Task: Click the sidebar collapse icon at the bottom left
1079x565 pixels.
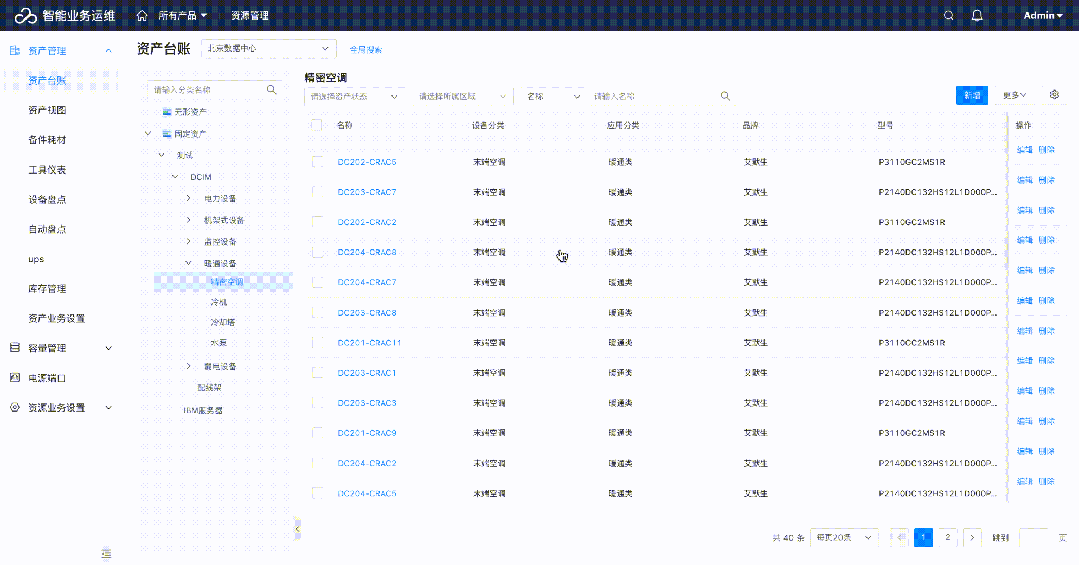Action: pyautogui.click(x=106, y=553)
